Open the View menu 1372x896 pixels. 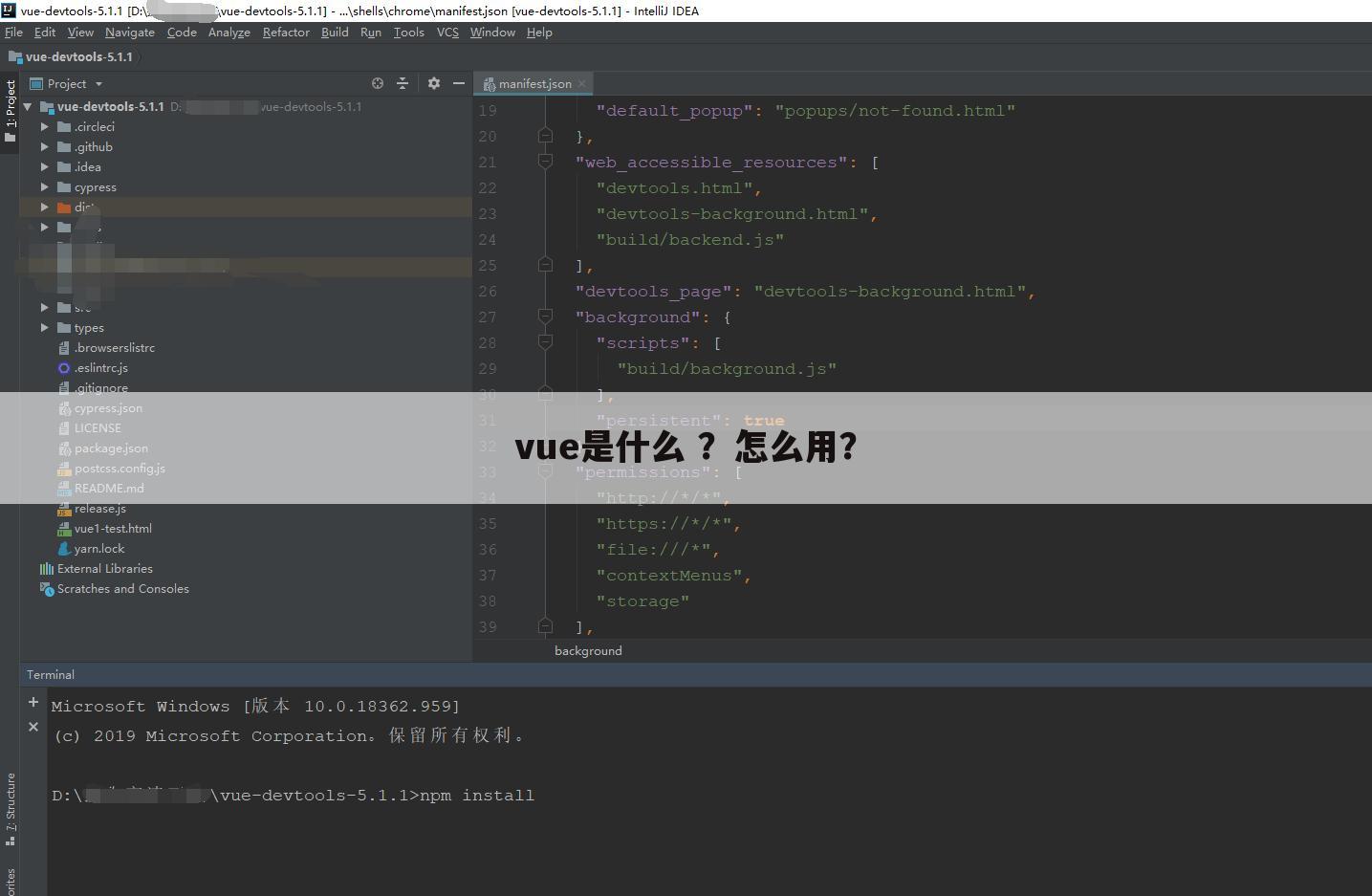click(80, 32)
